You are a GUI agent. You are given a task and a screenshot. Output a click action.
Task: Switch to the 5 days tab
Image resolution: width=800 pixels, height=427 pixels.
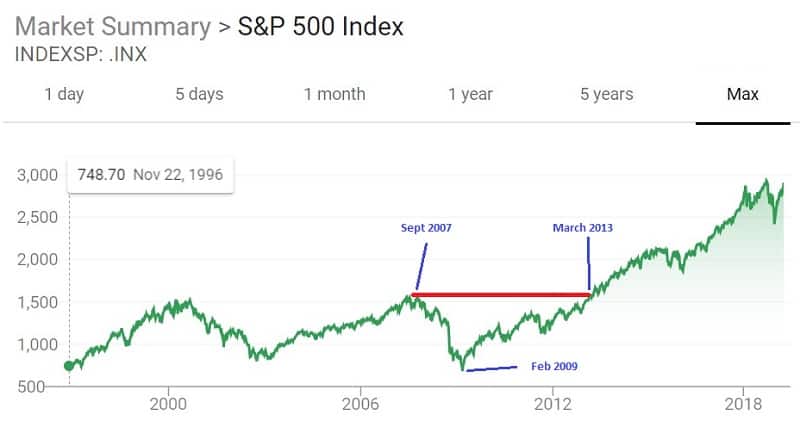199,95
